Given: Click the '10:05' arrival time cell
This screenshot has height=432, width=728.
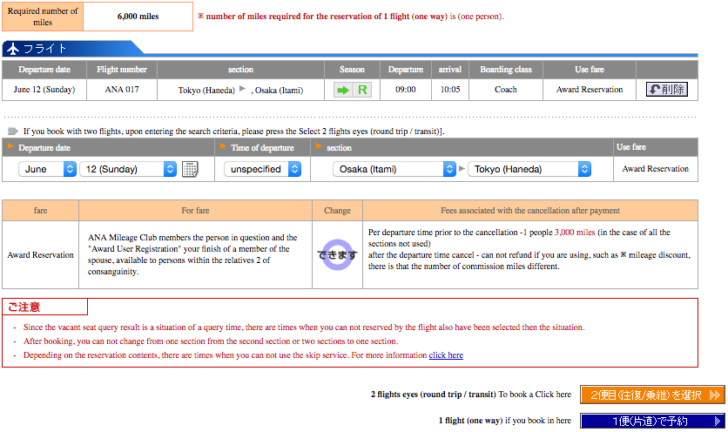Looking at the screenshot, I should pyautogui.click(x=450, y=89).
